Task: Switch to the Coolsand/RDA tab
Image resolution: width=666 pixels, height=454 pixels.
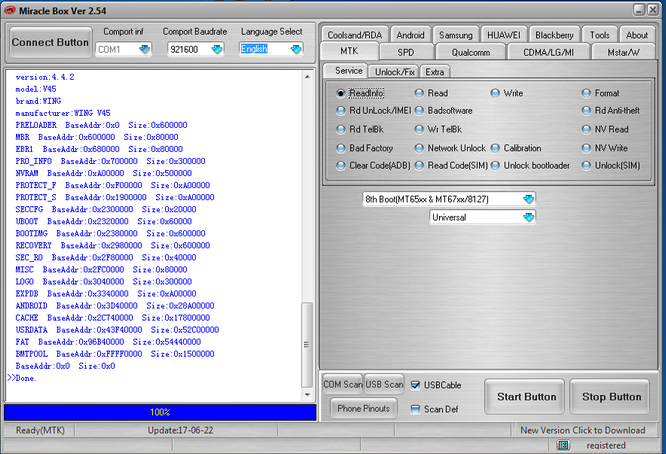Action: [355, 35]
